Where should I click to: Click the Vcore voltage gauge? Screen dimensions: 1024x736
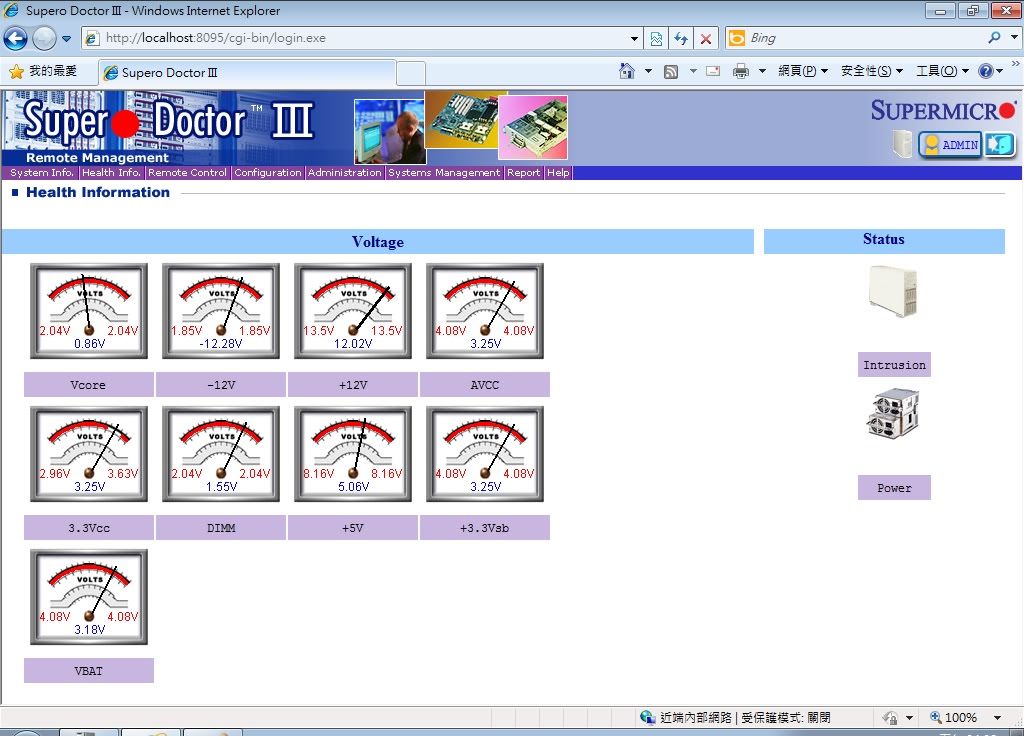[x=89, y=311]
